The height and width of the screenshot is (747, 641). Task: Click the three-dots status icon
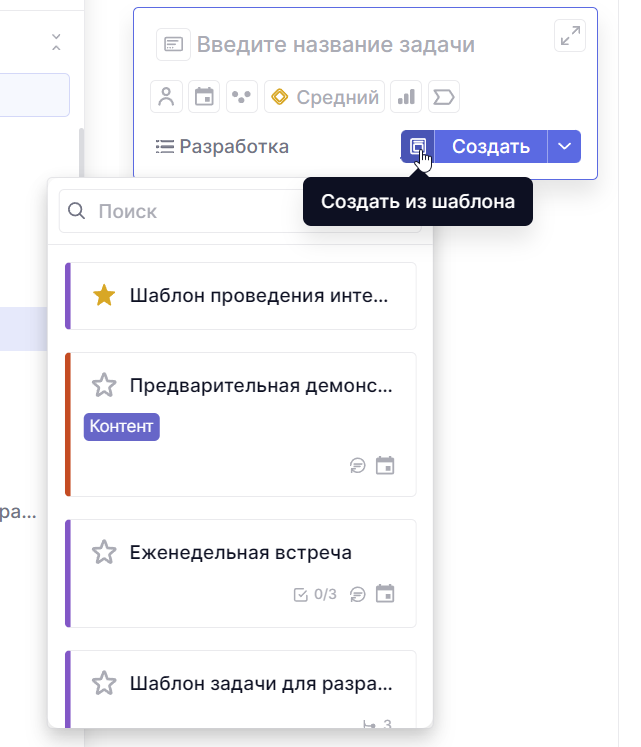point(241,97)
